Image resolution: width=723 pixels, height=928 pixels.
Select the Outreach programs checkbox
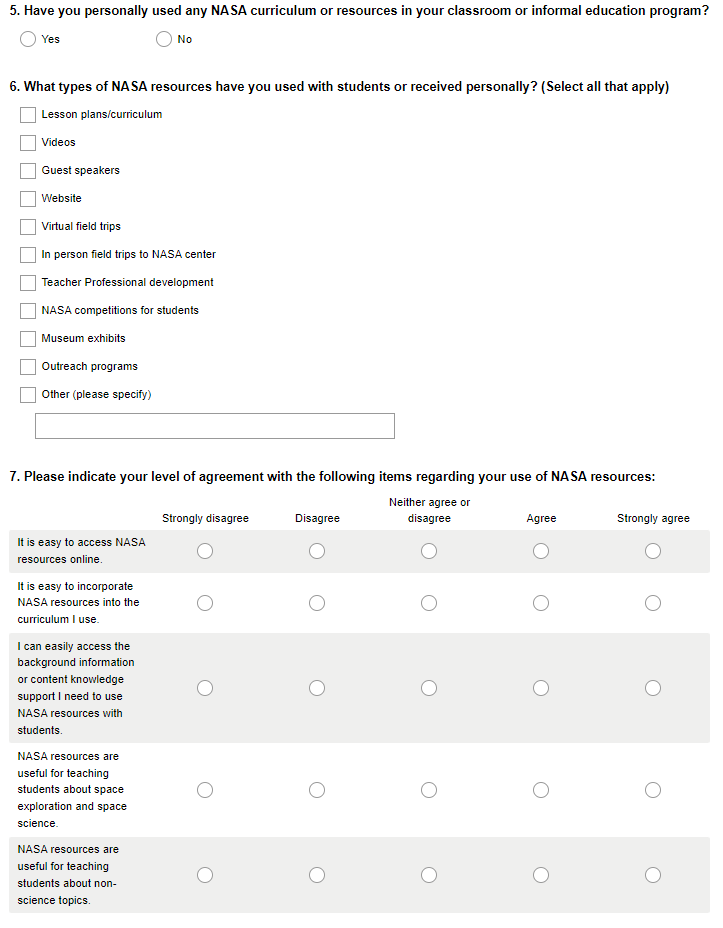28,367
